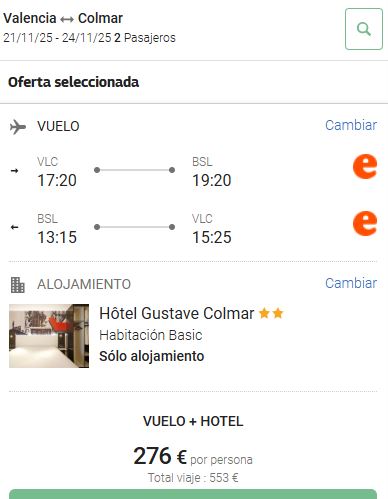The height and width of the screenshot is (499, 388).
Task: Click the outbound right arrow icon
Action: coord(14,171)
